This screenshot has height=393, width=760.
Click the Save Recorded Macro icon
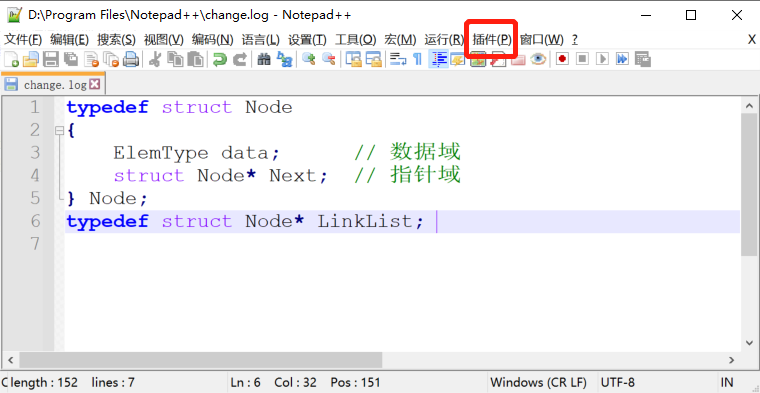tap(642, 59)
